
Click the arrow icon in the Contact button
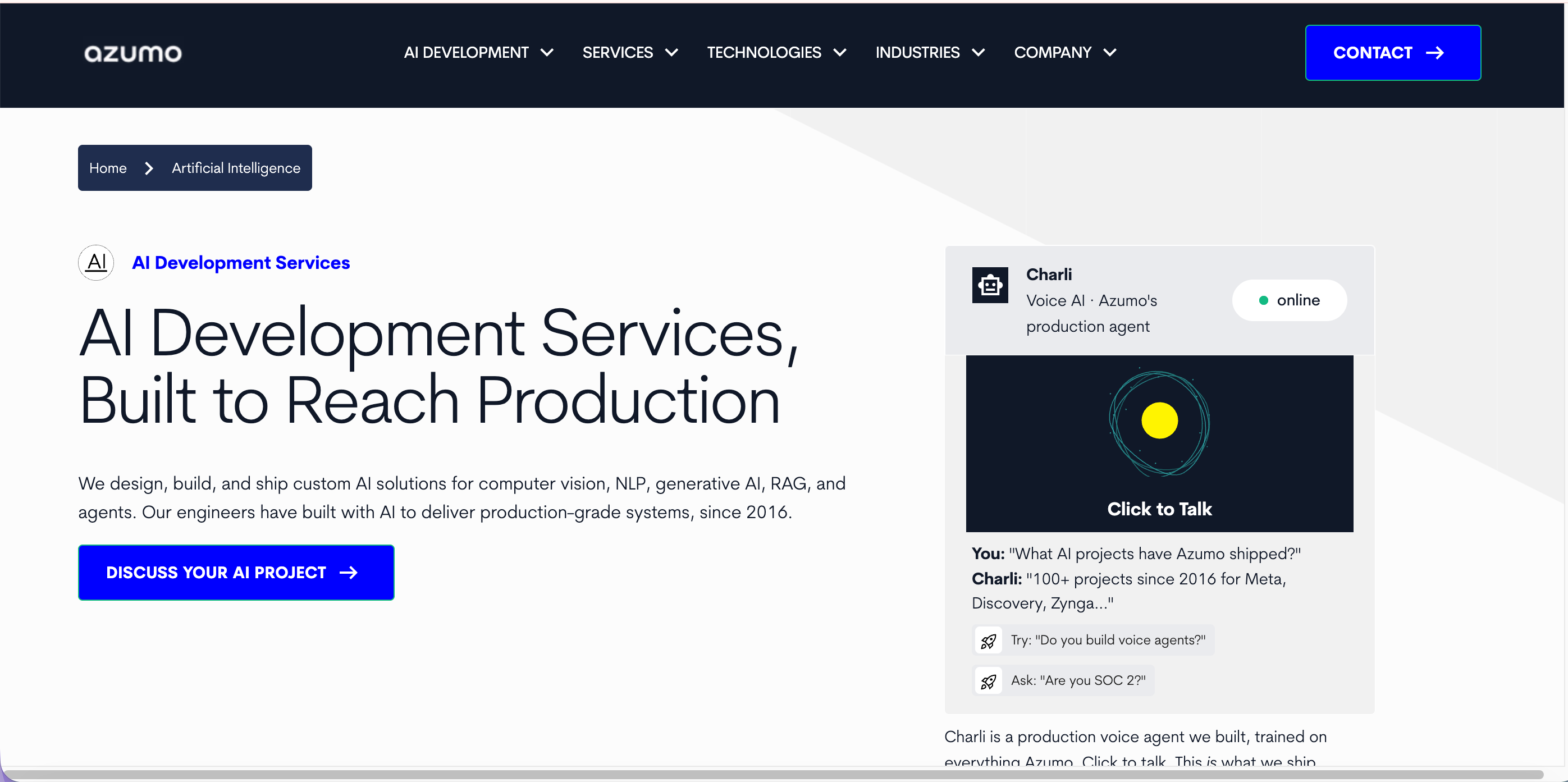click(x=1436, y=53)
